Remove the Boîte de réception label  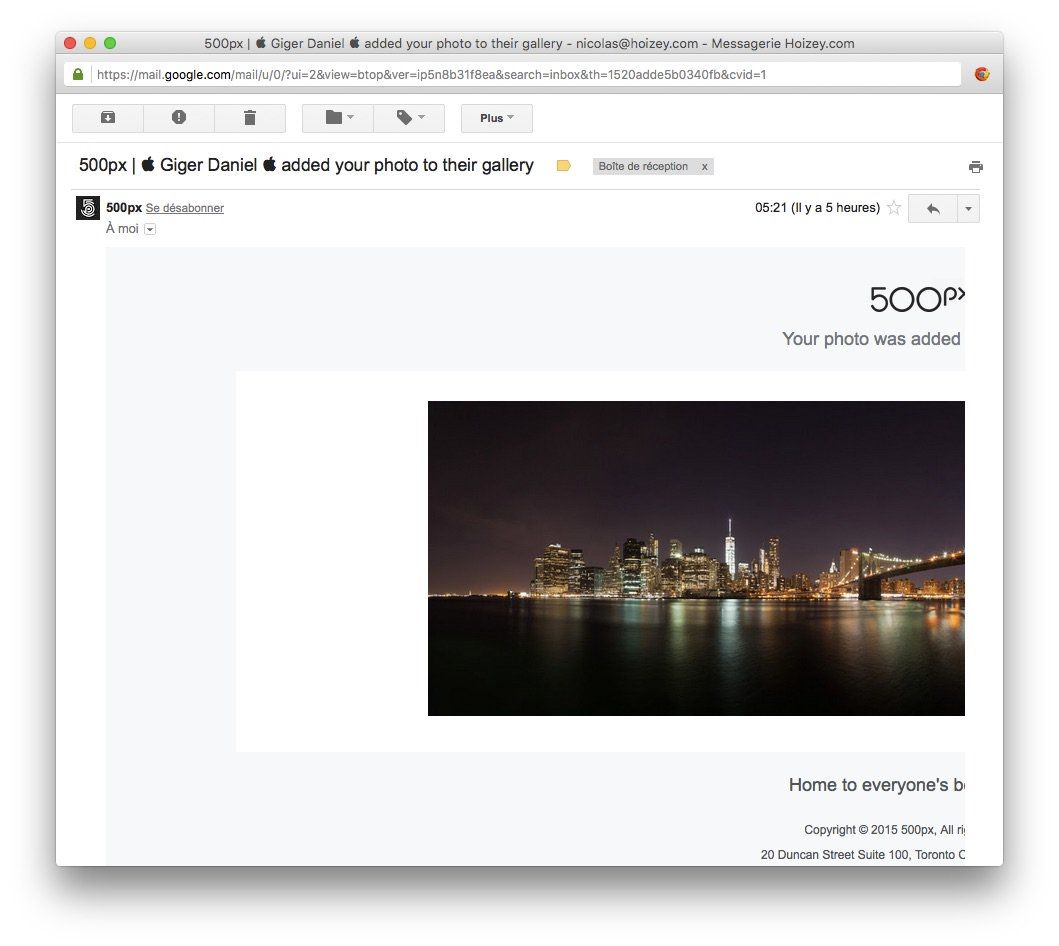tap(704, 167)
